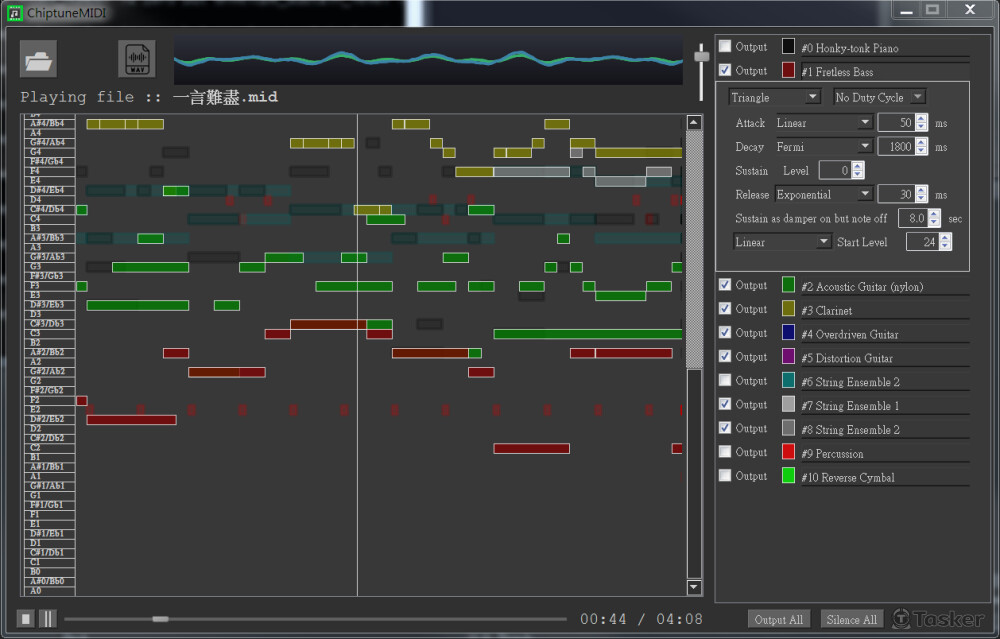This screenshot has width=1000, height=639.
Task: Select the #5 Distortion Guitar channel name
Action: (847, 358)
